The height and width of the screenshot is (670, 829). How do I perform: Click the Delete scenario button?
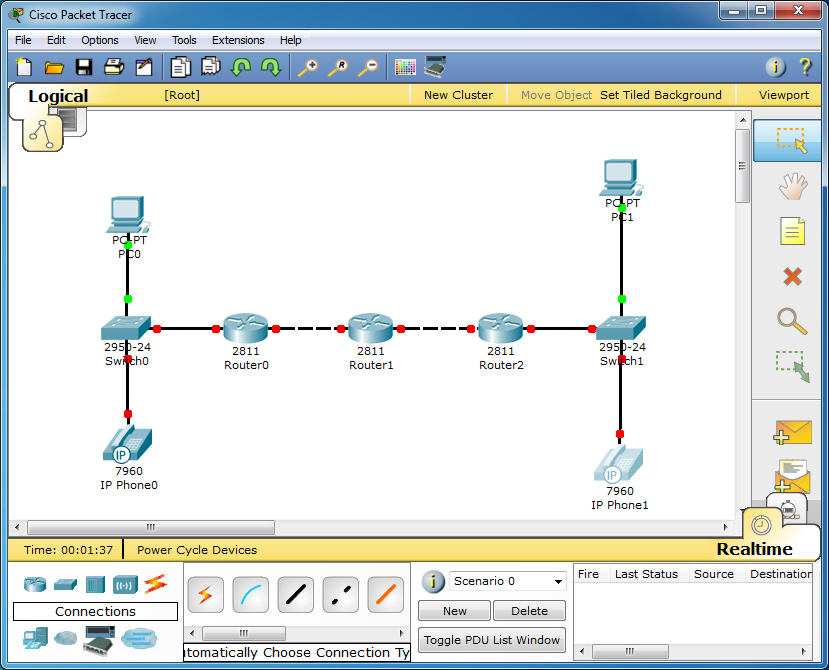[529, 611]
